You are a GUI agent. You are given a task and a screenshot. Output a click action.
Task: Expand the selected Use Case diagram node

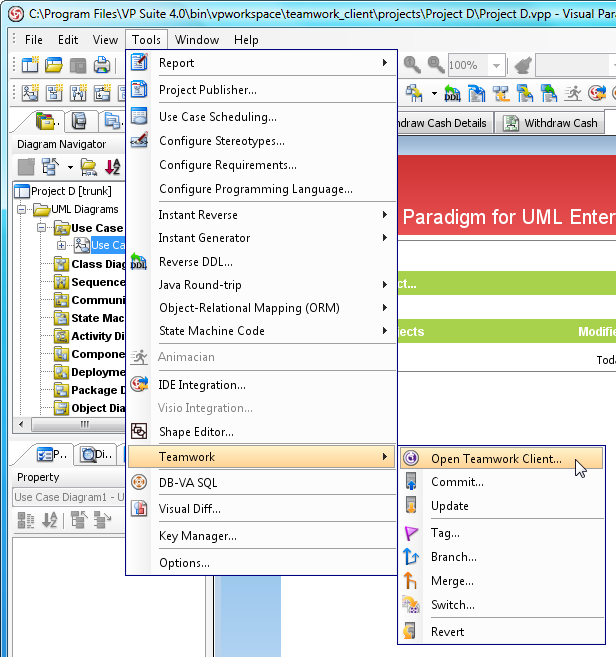61,245
